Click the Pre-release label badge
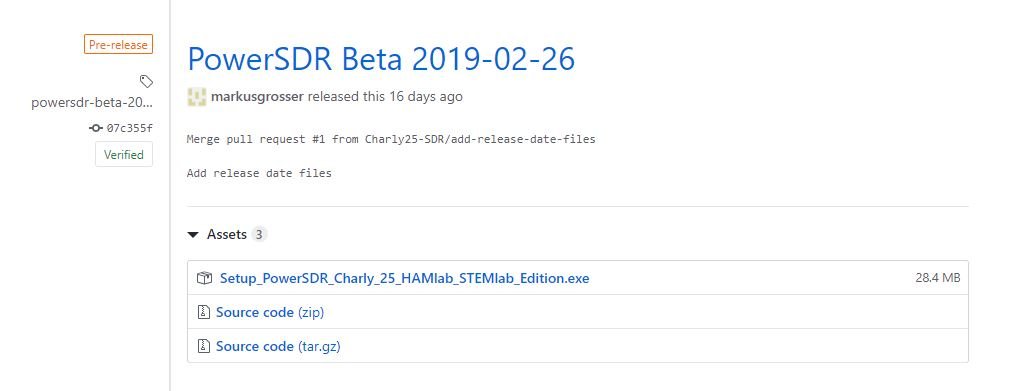Image resolution: width=1024 pixels, height=391 pixels. click(x=118, y=44)
